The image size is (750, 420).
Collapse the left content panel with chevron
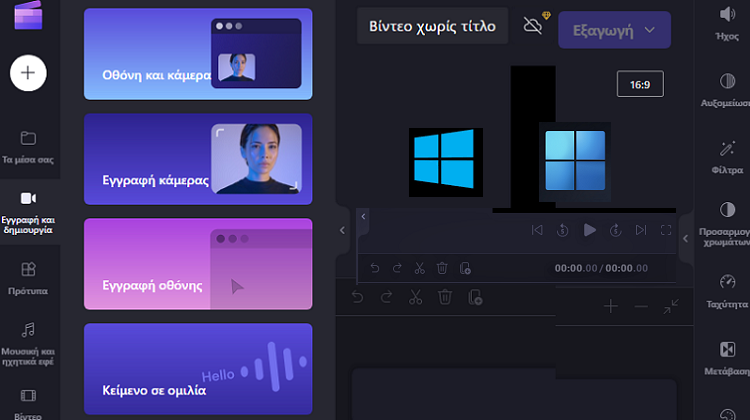342,231
